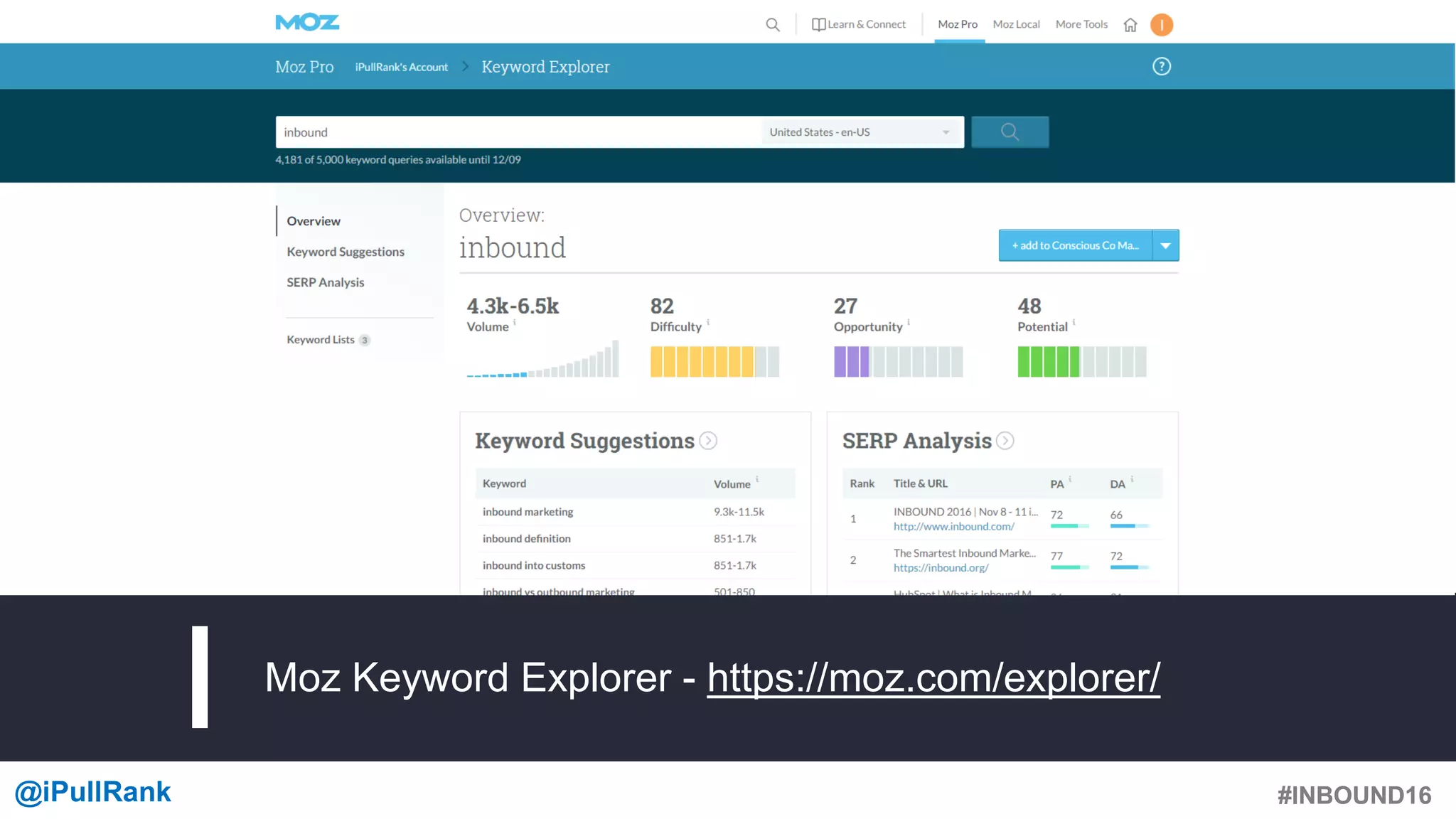Open Keyword Lists in the sidebar
This screenshot has height=819, width=1456.
click(328, 340)
